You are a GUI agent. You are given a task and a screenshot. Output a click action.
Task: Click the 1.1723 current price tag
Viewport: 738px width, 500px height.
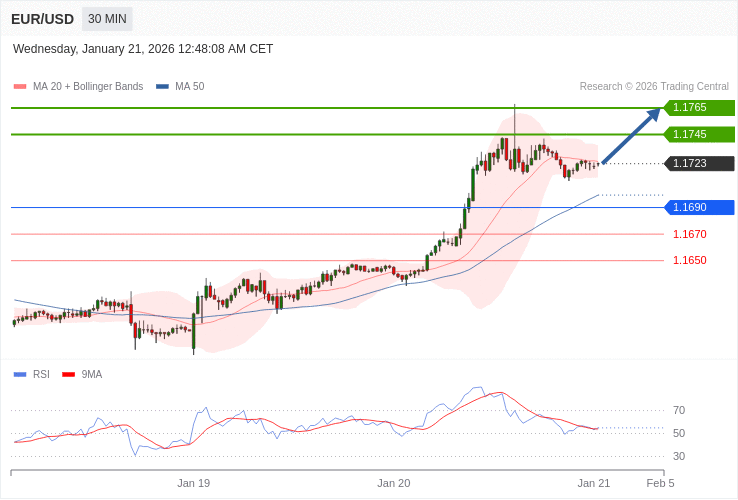coord(698,164)
